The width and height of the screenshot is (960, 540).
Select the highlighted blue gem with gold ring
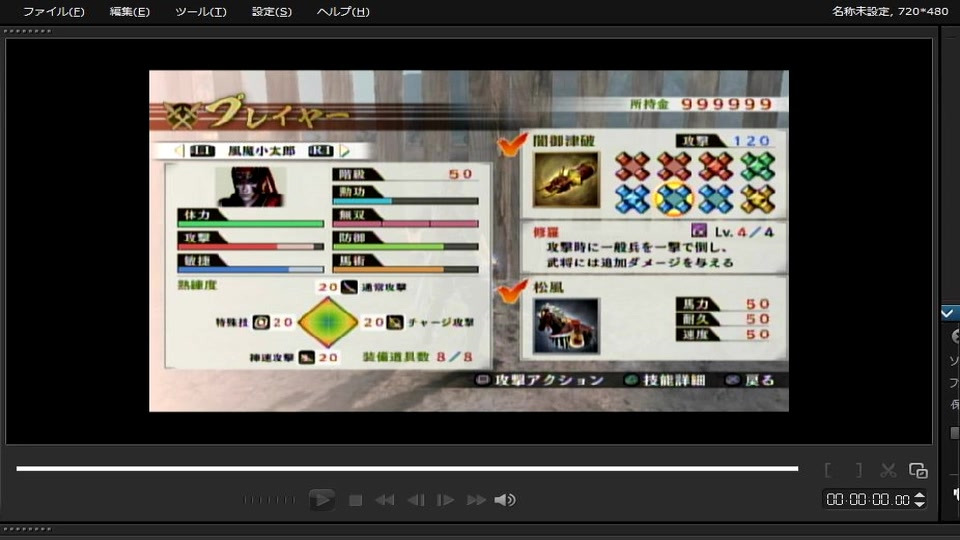pyautogui.click(x=673, y=199)
